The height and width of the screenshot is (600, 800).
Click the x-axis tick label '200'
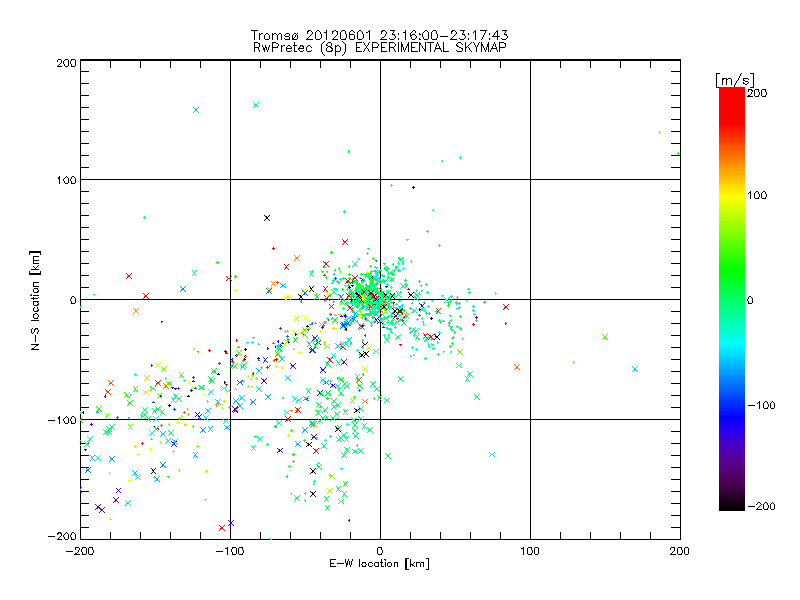coord(680,551)
